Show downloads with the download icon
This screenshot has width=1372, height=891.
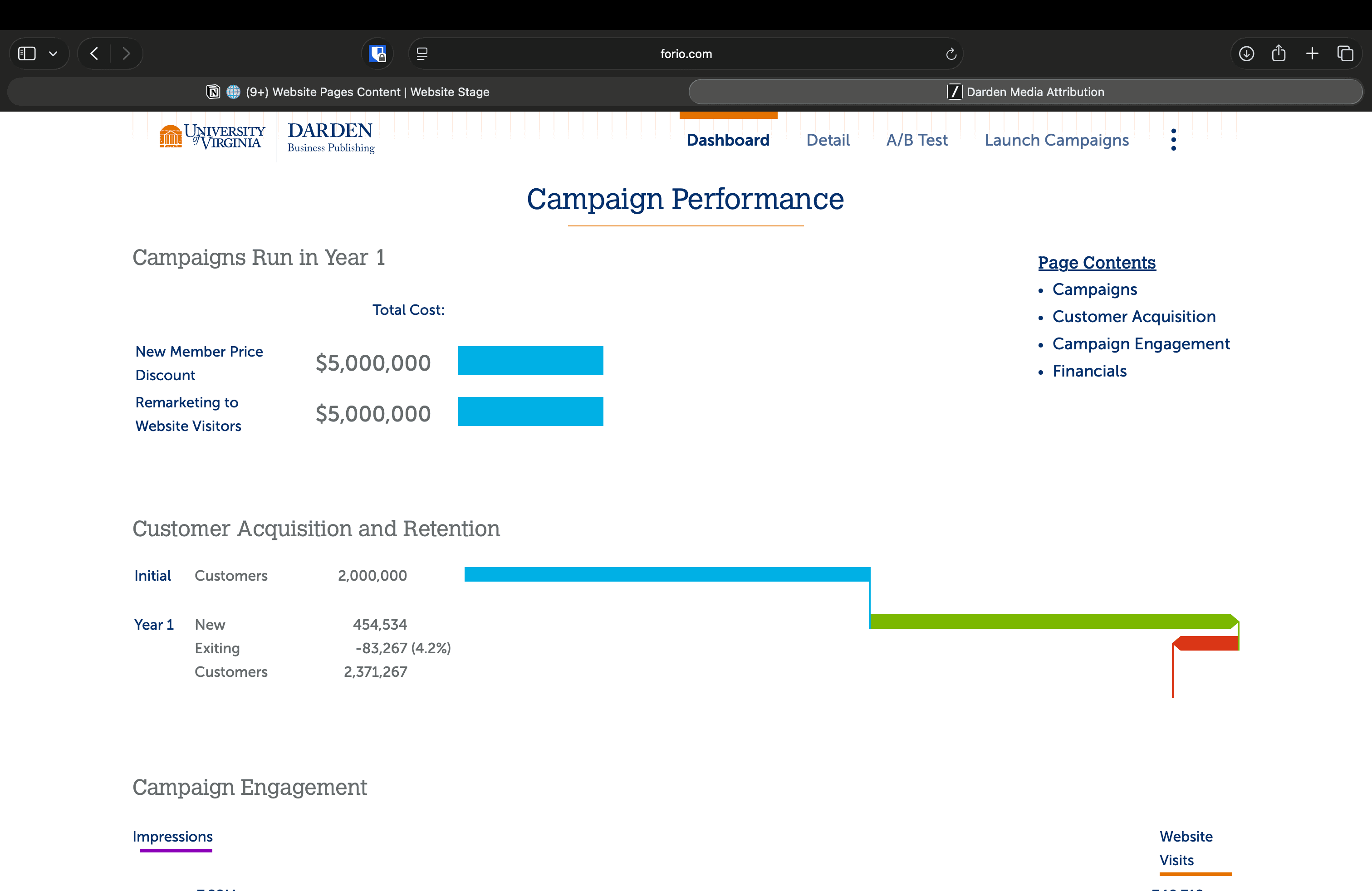pyautogui.click(x=1246, y=54)
